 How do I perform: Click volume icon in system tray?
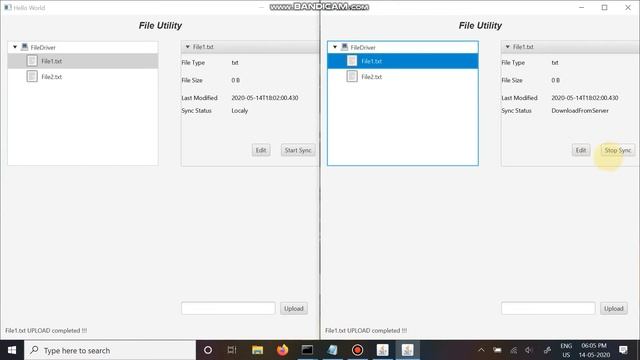pyautogui.click(x=529, y=350)
